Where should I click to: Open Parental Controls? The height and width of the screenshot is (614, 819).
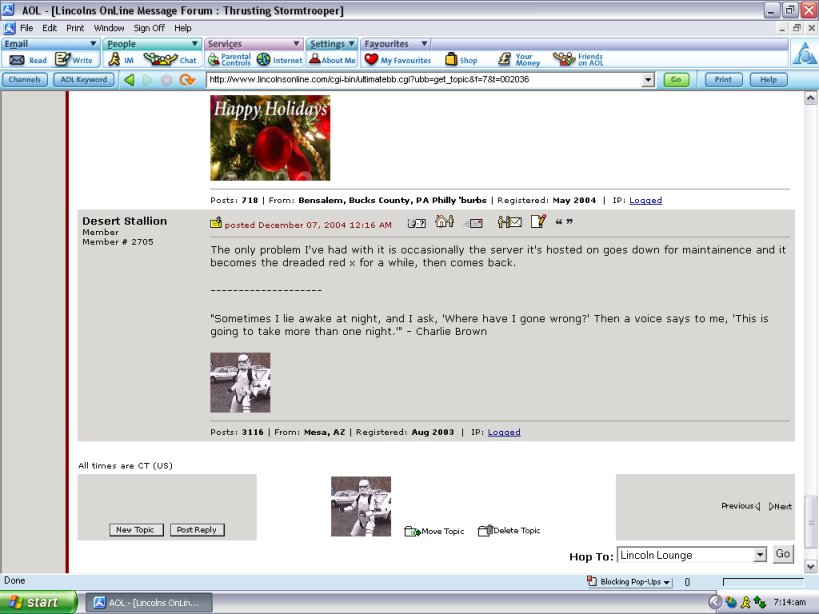(229, 60)
